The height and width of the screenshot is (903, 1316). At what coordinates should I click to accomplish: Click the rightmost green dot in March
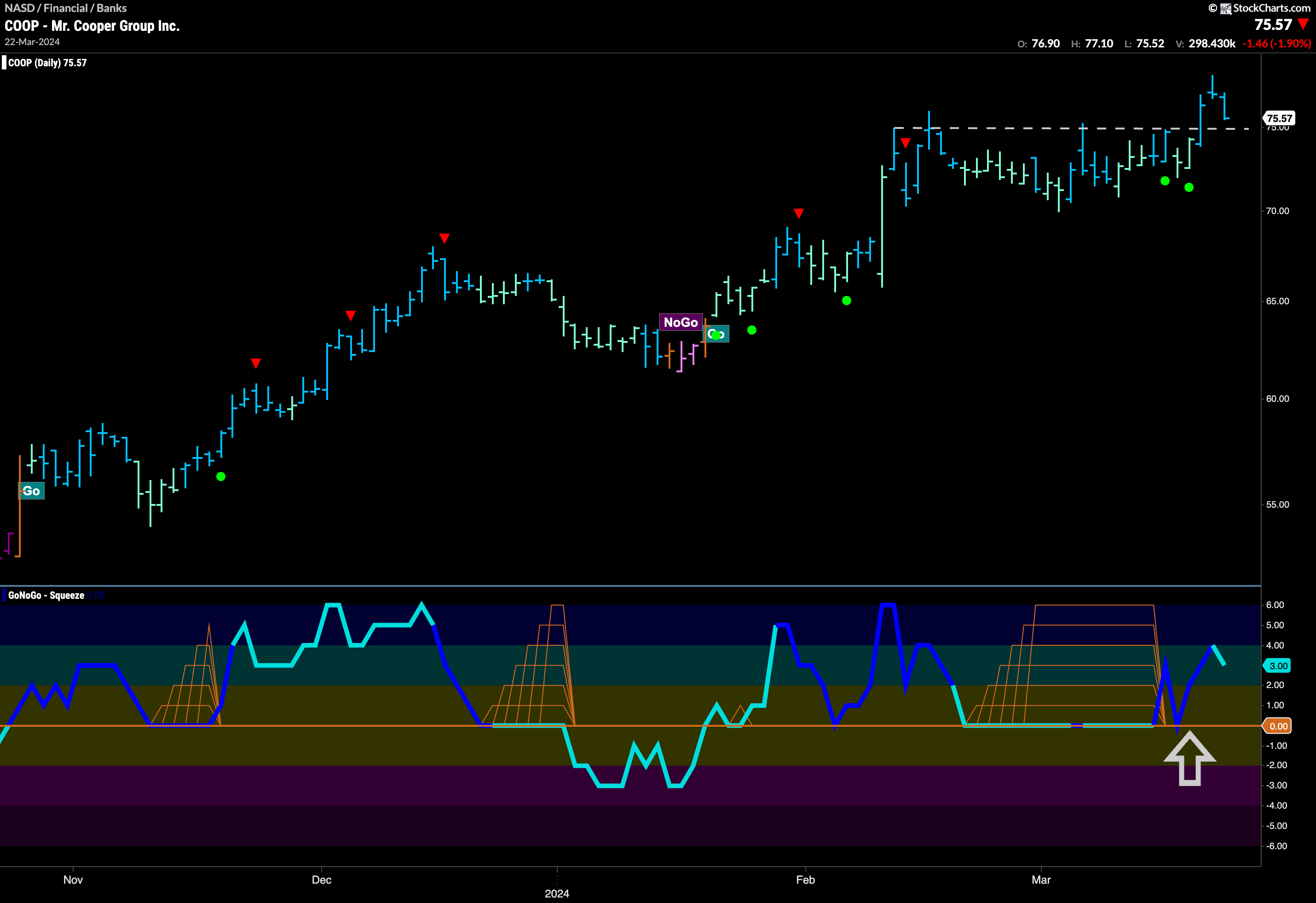click(x=1189, y=187)
